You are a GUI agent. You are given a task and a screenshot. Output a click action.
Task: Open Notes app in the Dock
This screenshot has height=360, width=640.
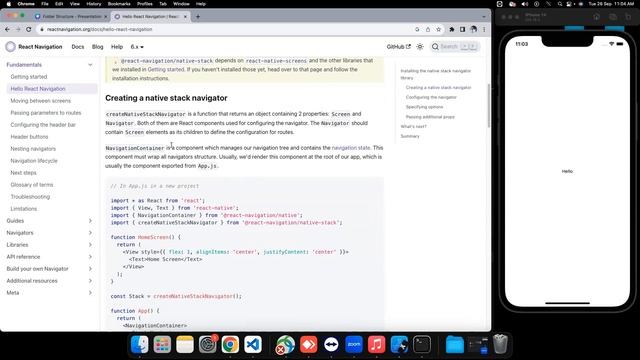tap(185, 344)
